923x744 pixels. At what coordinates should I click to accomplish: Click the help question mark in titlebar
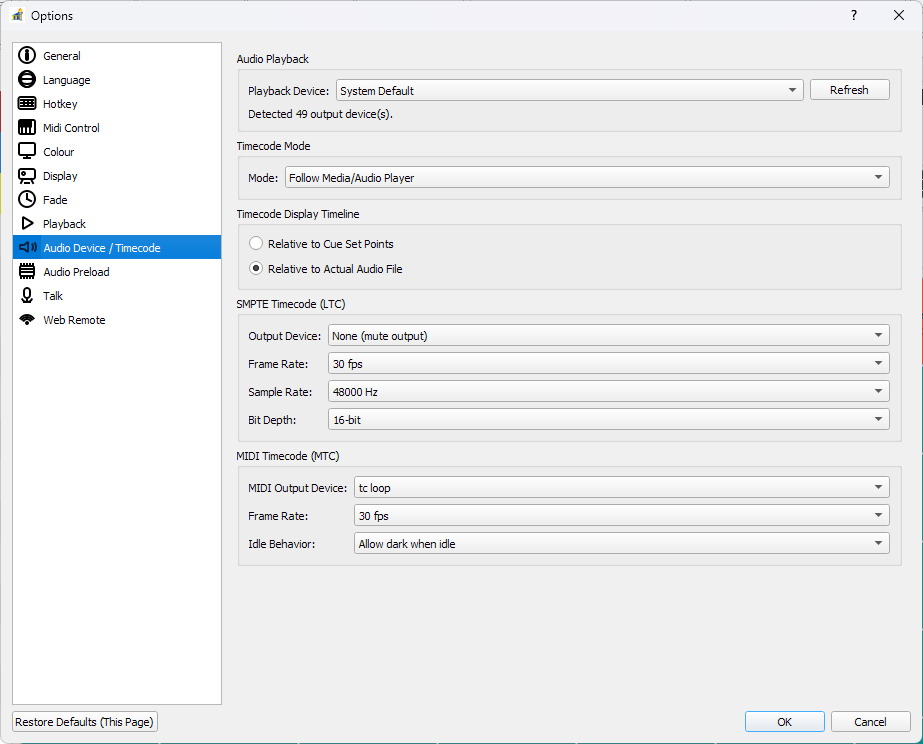pyautogui.click(x=853, y=15)
